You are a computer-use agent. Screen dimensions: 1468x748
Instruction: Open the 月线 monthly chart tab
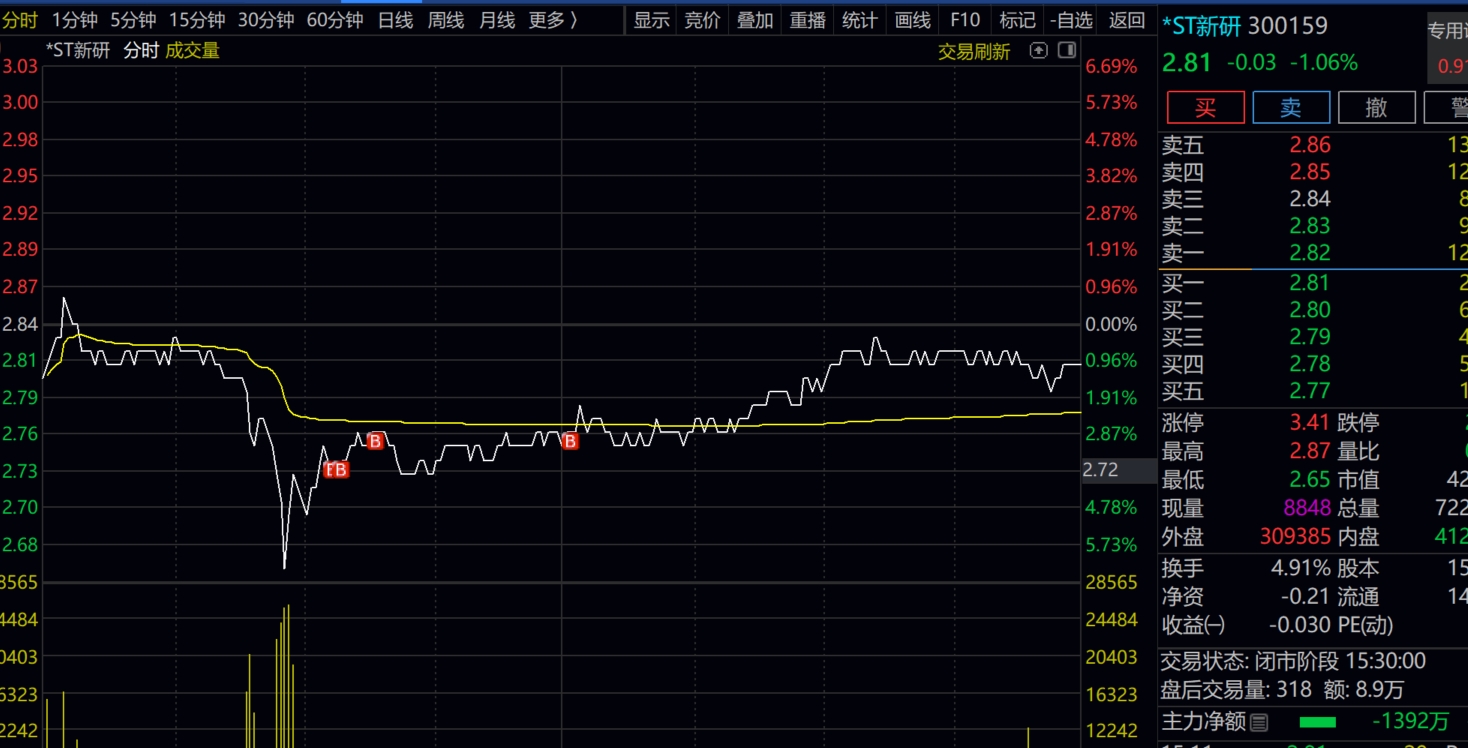tap(497, 20)
